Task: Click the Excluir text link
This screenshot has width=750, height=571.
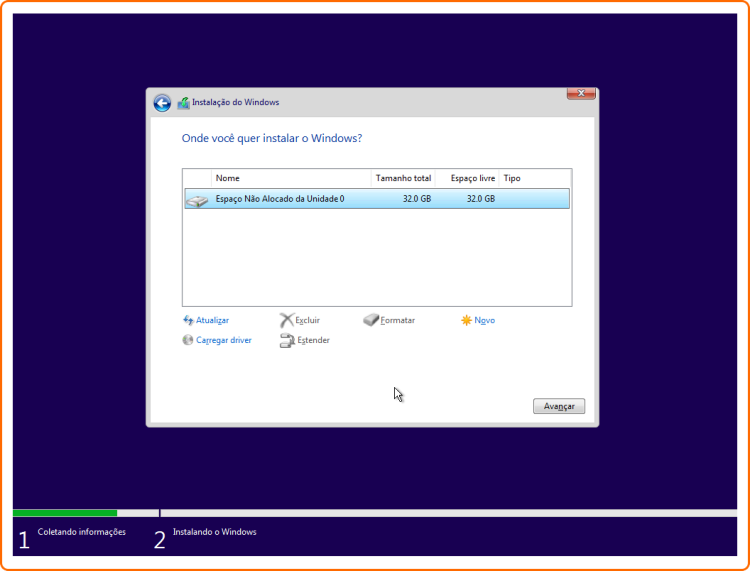Action: coord(308,320)
